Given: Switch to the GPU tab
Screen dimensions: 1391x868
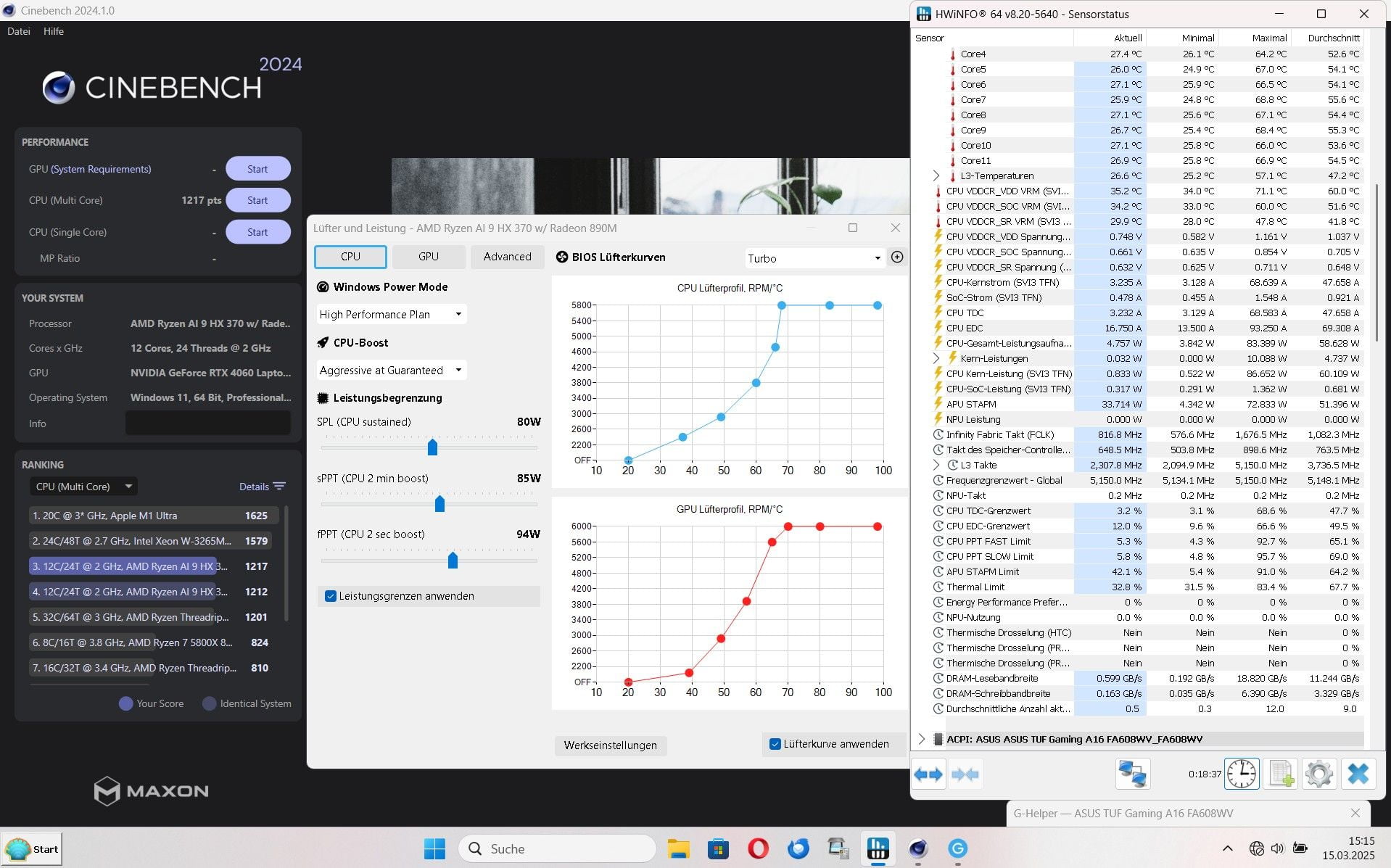Looking at the screenshot, I should pyautogui.click(x=429, y=257).
